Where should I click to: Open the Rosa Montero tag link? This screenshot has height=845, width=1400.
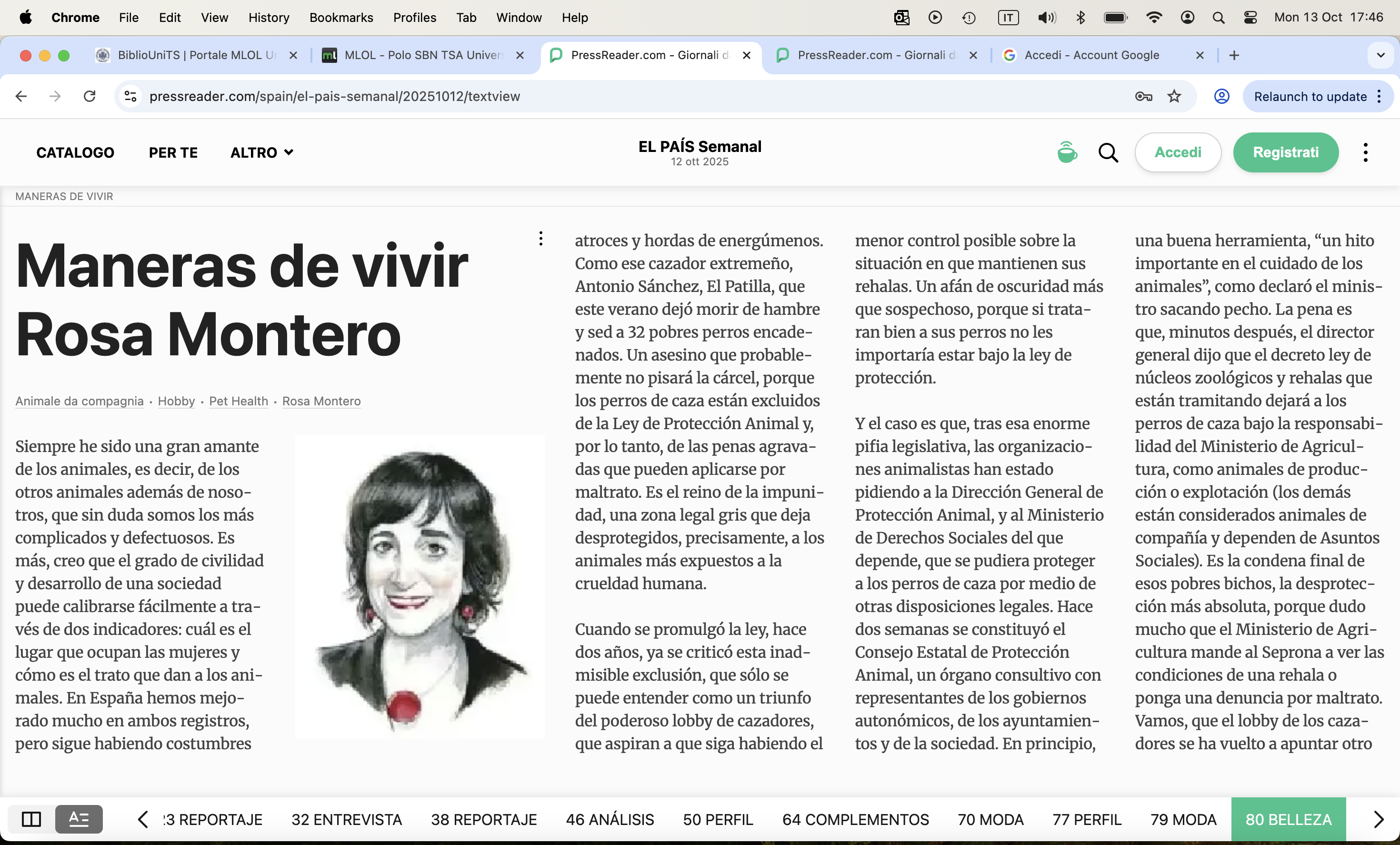321,401
